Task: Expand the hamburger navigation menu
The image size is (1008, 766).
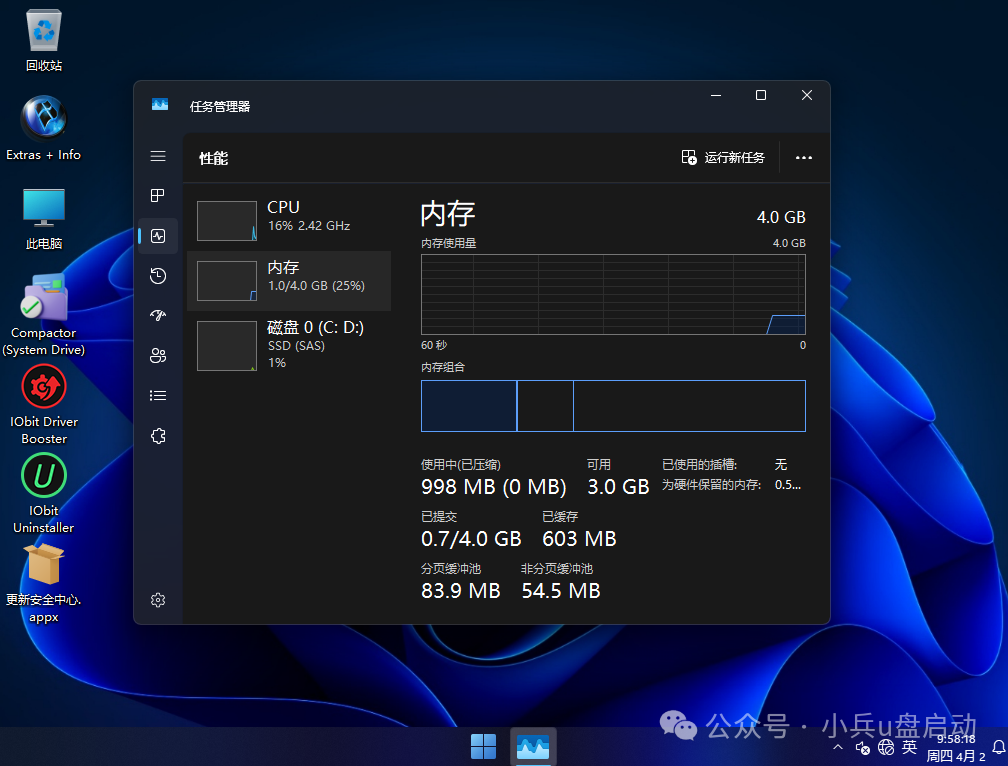Action: 158,156
